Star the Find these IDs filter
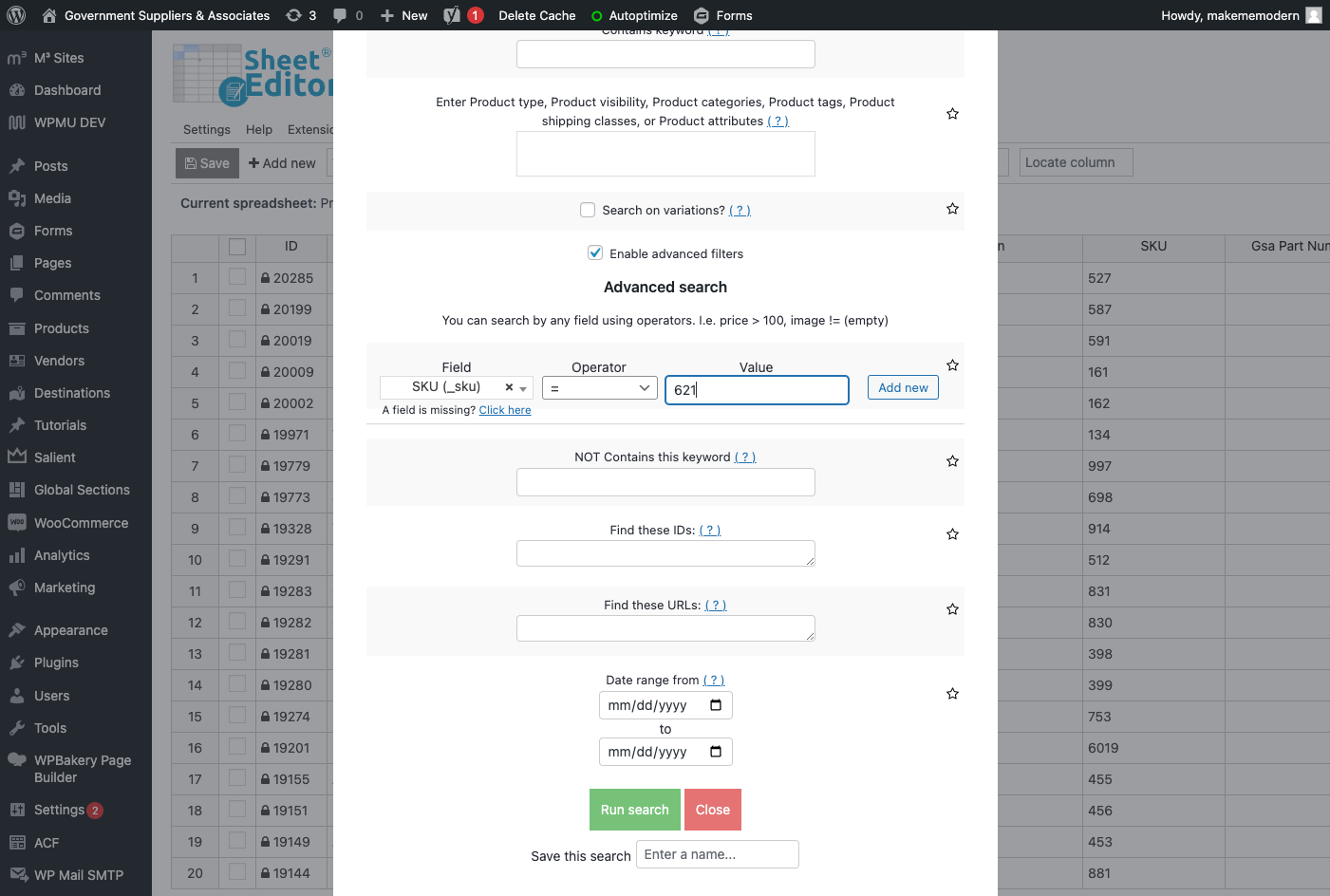The height and width of the screenshot is (896, 1330). [952, 534]
